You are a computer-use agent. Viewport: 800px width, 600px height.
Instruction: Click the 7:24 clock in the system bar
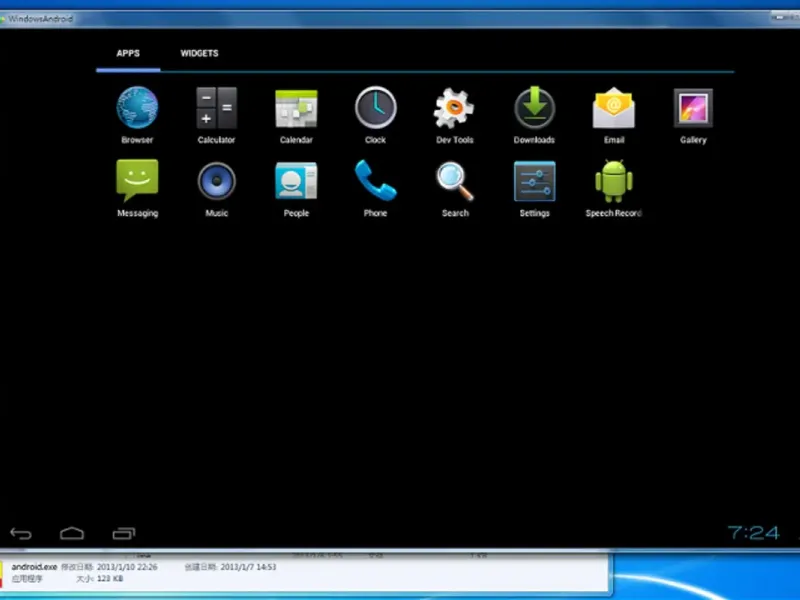coord(754,533)
